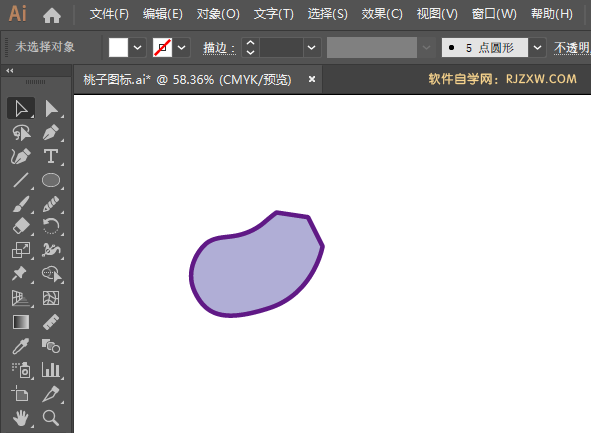Expand the stroke weight dropdown
The image size is (591, 433).
(x=312, y=47)
